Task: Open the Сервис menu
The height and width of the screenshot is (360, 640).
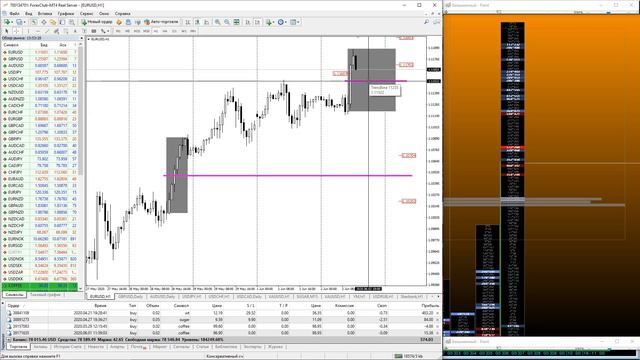Action: pyautogui.click(x=87, y=13)
